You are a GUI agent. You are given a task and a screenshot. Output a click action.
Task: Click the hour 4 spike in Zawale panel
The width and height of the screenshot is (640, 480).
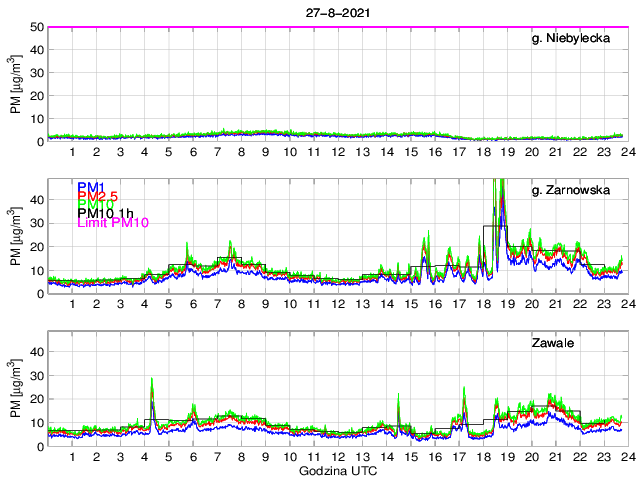pyautogui.click(x=152, y=381)
